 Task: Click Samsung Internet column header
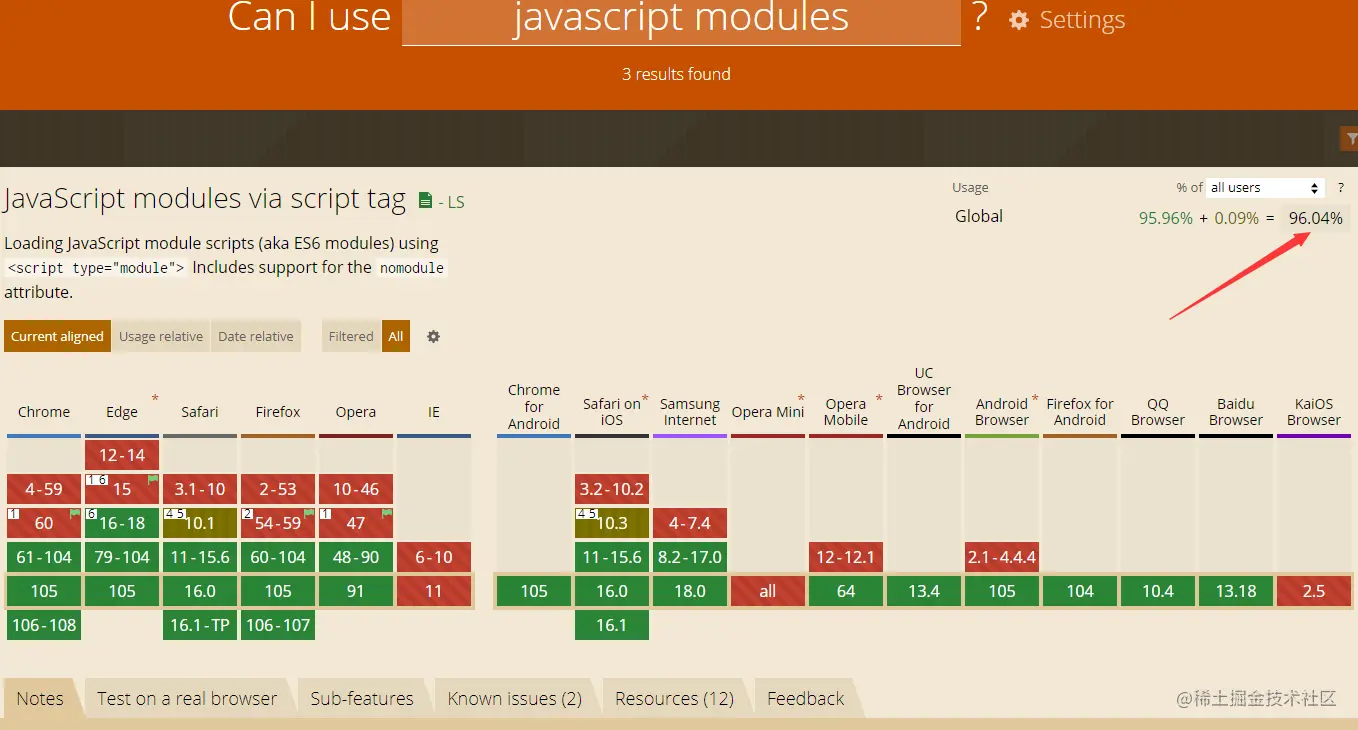pos(690,412)
